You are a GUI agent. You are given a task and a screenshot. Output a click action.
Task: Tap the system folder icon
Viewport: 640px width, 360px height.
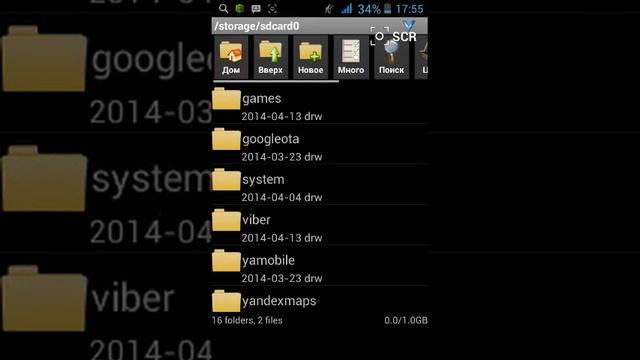(226, 179)
